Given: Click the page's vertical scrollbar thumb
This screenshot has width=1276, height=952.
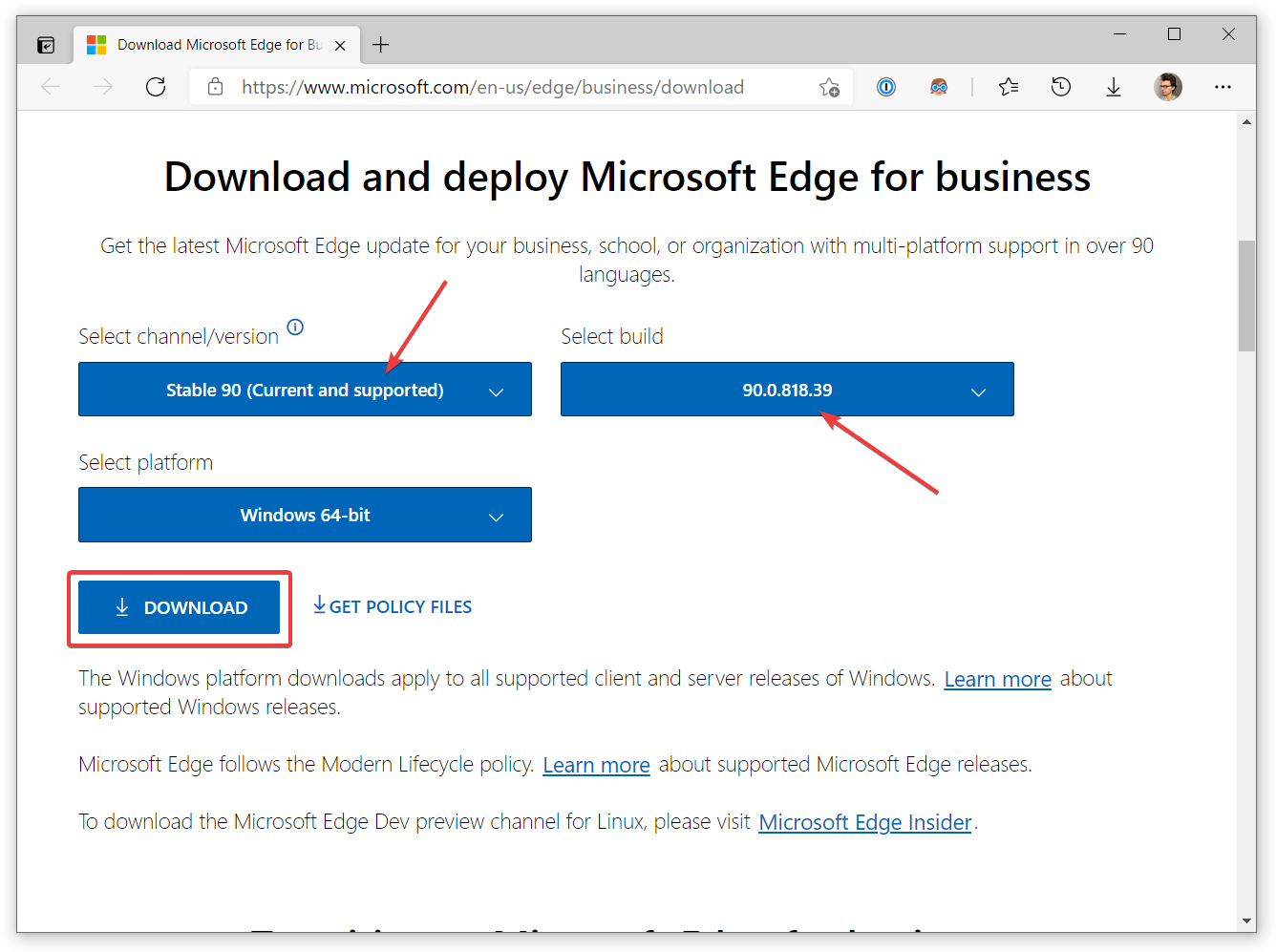Looking at the screenshot, I should [1246, 296].
